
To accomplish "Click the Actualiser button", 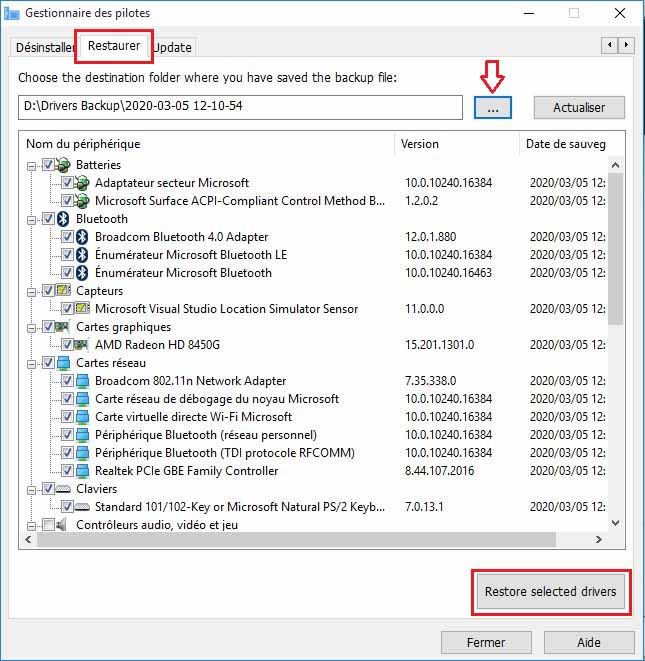I will pyautogui.click(x=579, y=108).
